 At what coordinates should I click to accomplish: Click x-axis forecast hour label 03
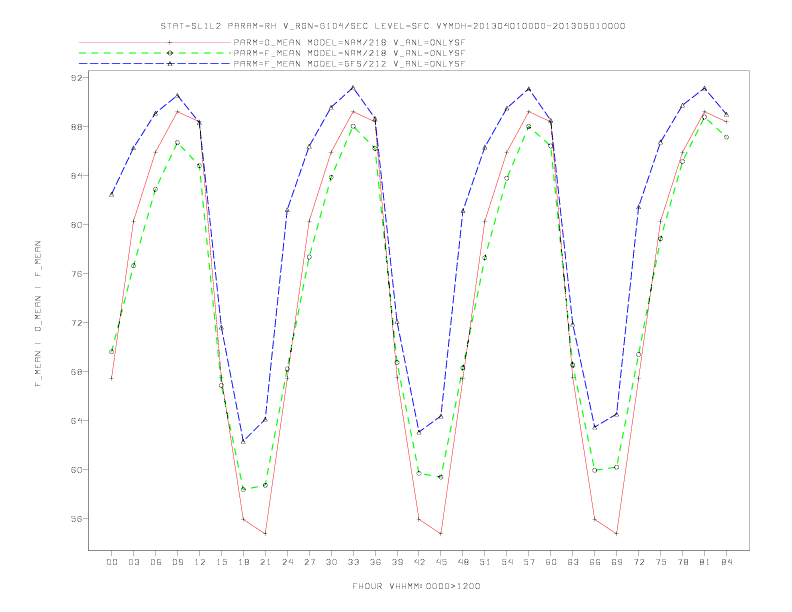coord(133,562)
